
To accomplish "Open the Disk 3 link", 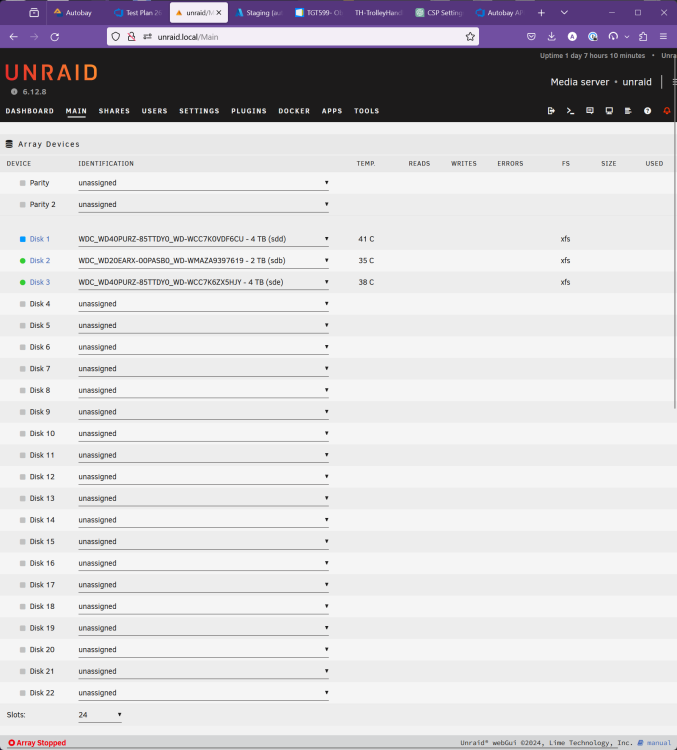I will coord(40,282).
